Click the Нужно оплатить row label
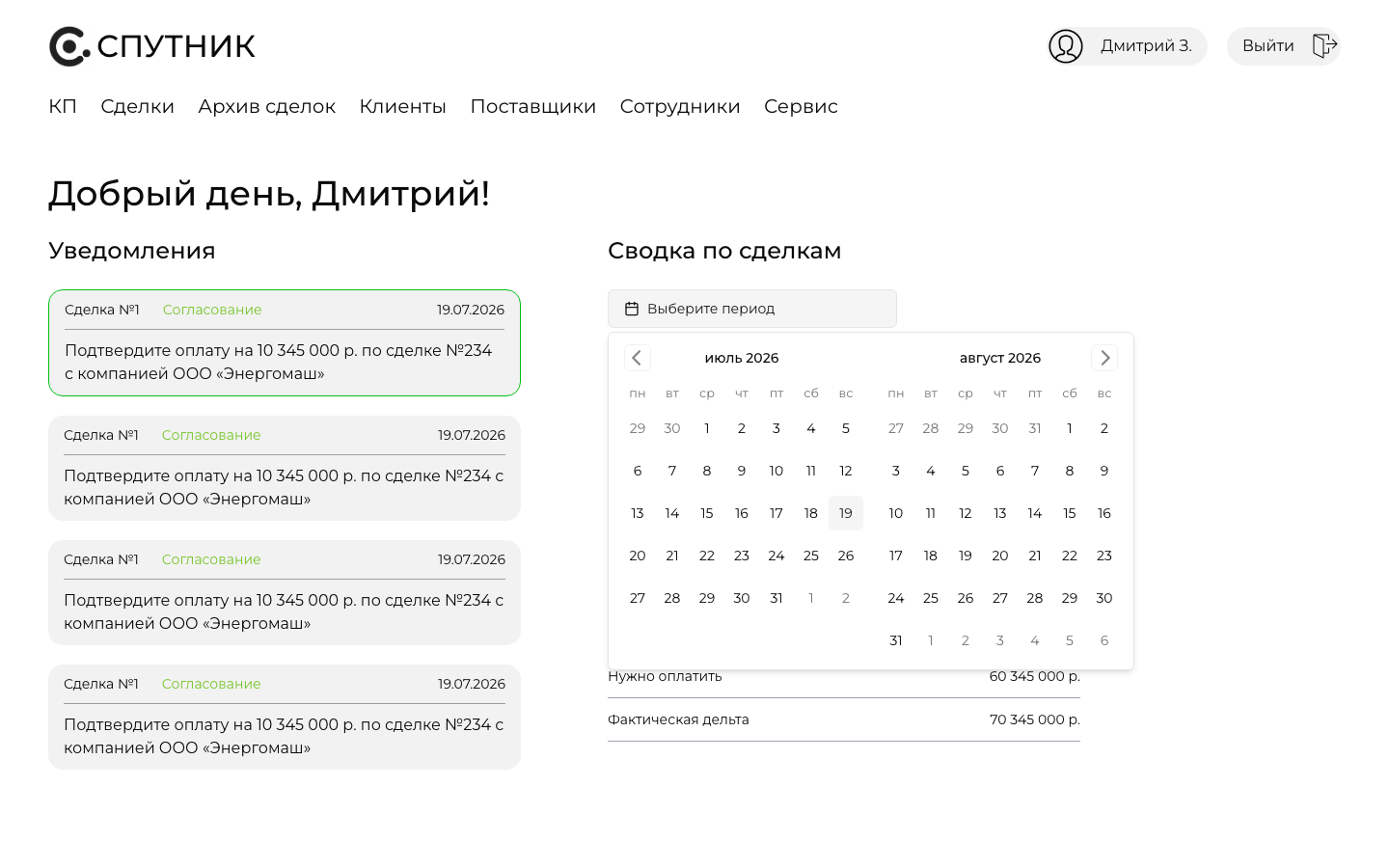 (x=665, y=676)
